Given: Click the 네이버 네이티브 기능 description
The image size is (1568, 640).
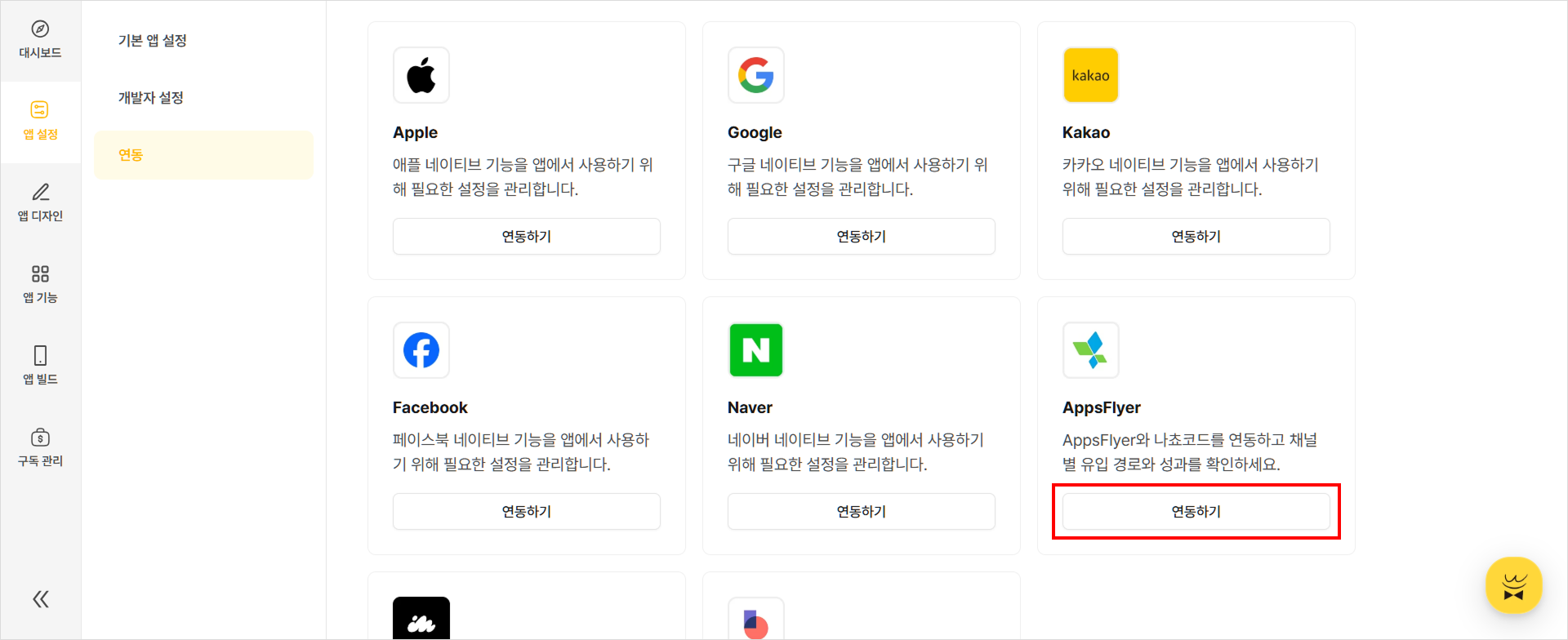Looking at the screenshot, I should point(856,452).
